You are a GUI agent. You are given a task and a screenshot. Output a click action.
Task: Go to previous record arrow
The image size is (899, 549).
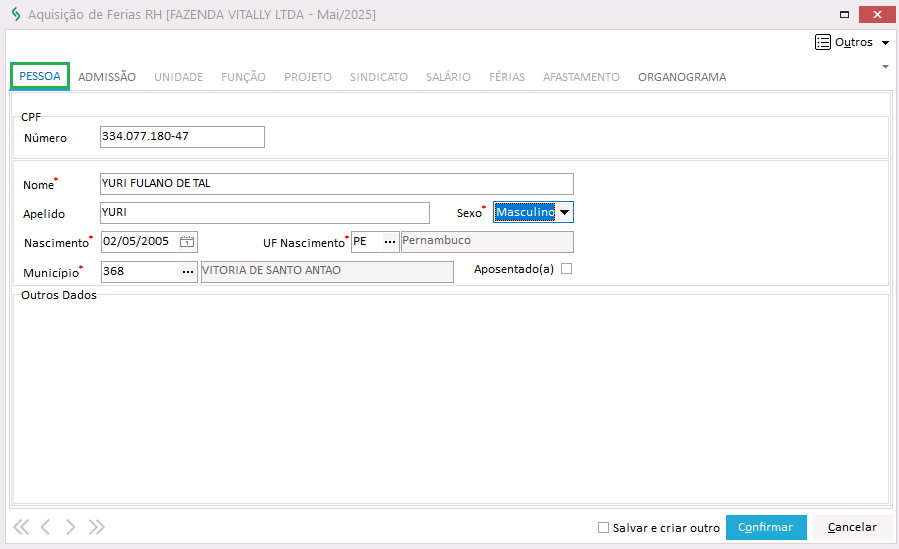point(45,527)
